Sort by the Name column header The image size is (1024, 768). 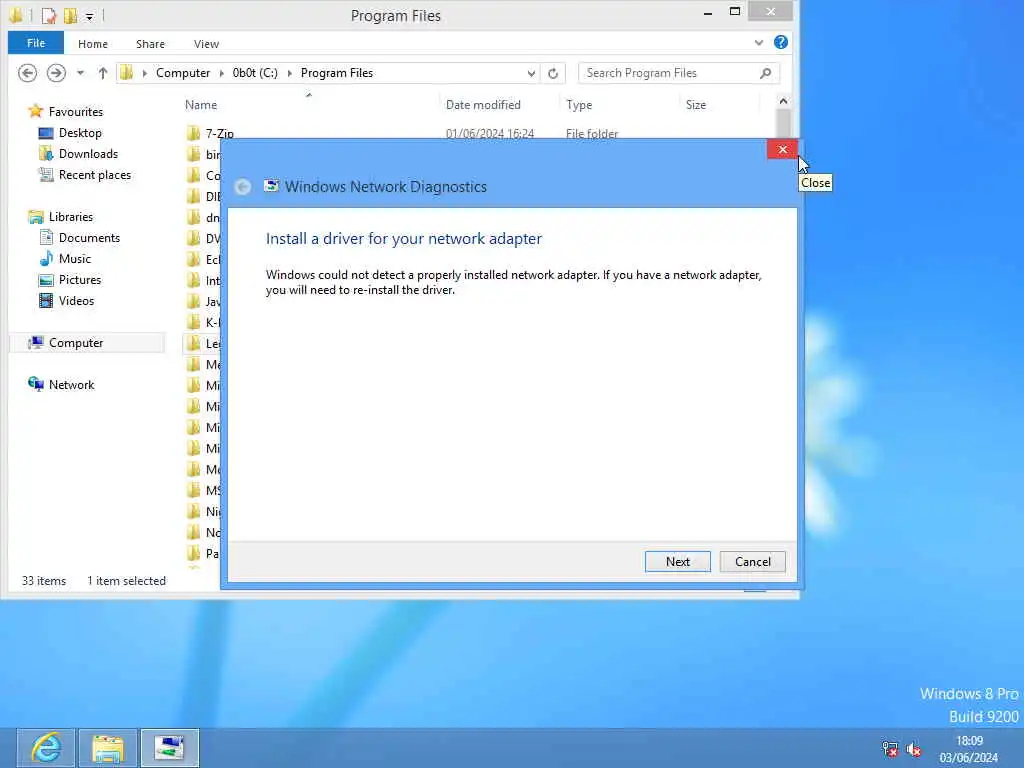[x=200, y=104]
